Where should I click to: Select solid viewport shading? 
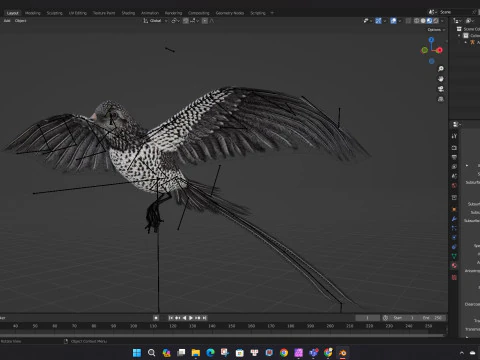point(423,21)
